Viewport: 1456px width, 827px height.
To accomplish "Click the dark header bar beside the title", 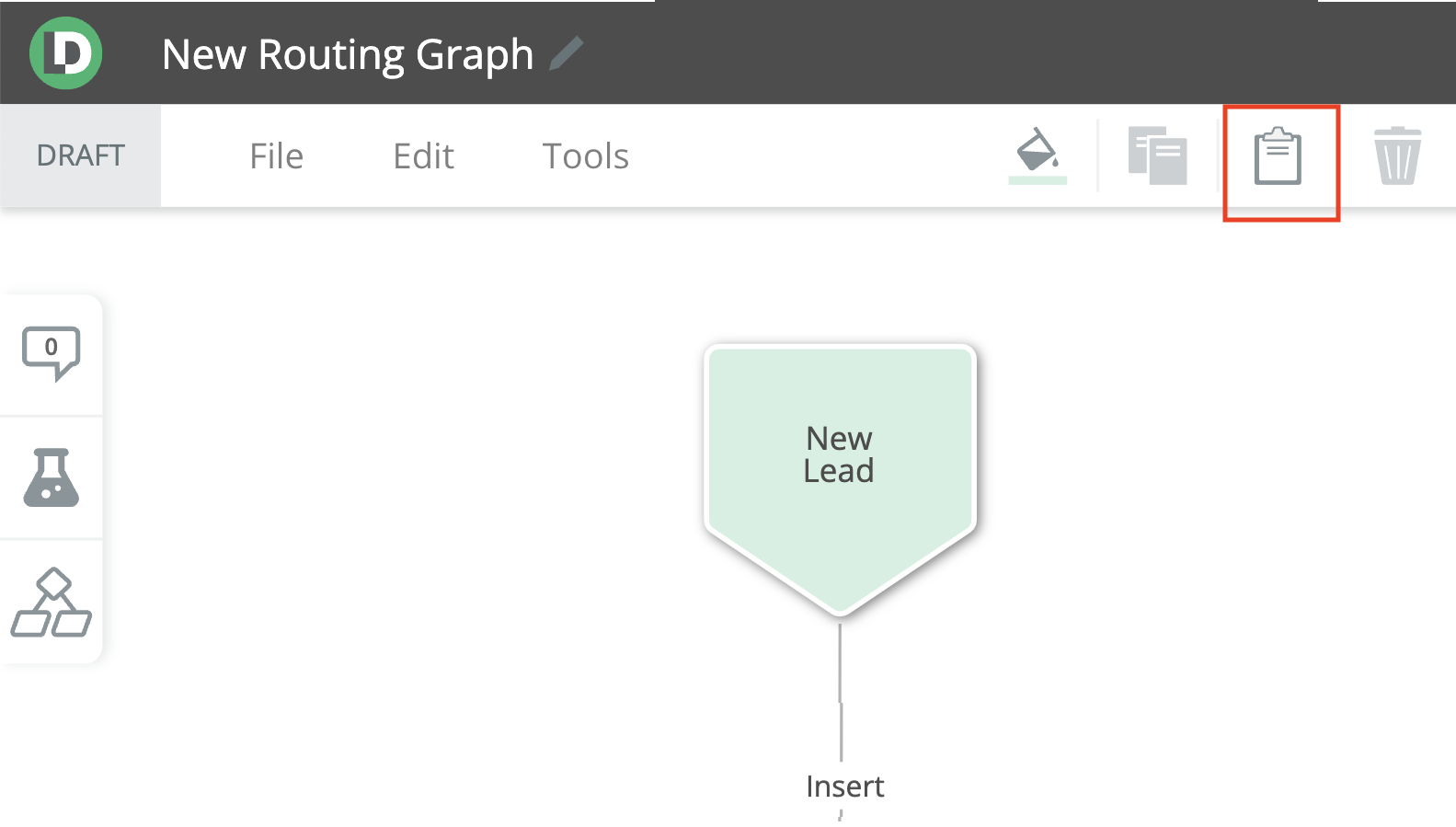I will click(x=920, y=53).
